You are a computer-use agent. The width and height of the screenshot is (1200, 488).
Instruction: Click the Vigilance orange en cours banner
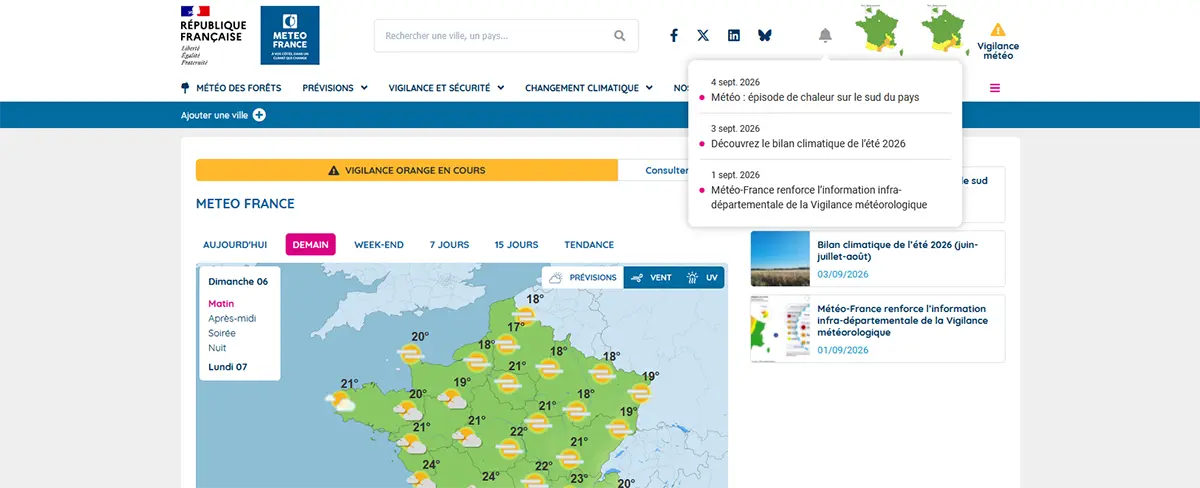click(x=407, y=170)
